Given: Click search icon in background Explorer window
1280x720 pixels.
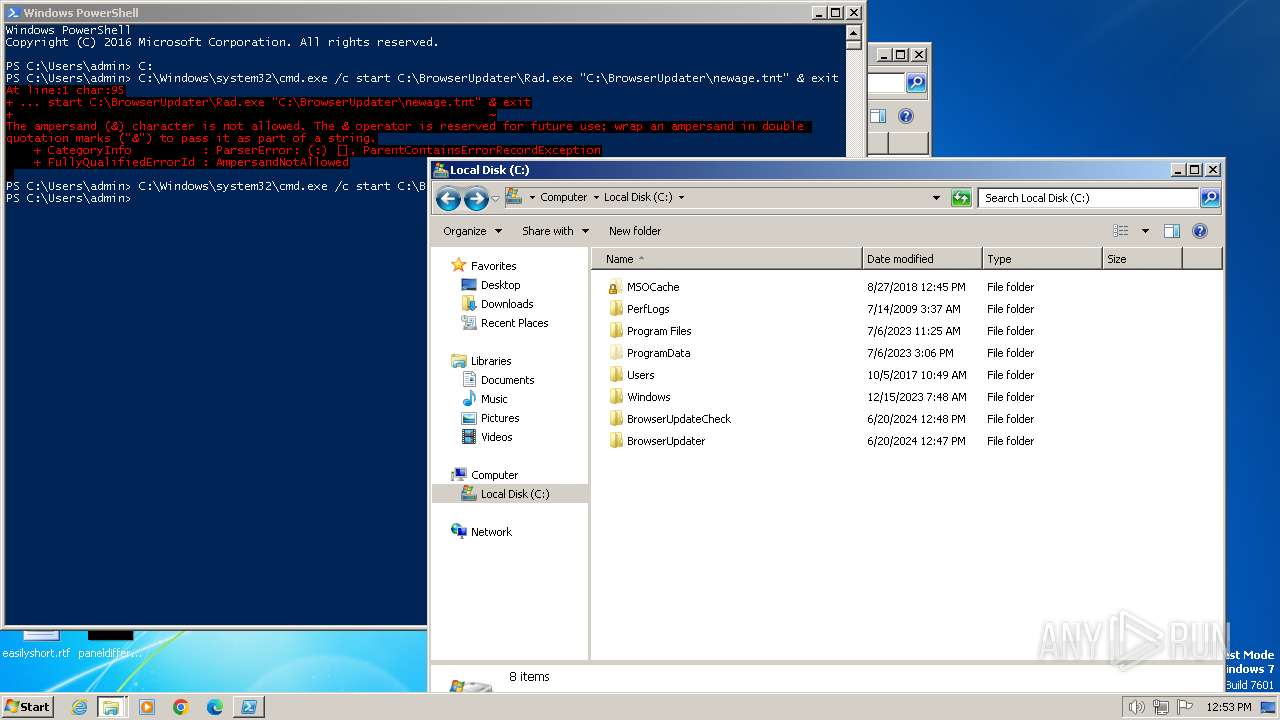Looking at the screenshot, I should pos(916,83).
